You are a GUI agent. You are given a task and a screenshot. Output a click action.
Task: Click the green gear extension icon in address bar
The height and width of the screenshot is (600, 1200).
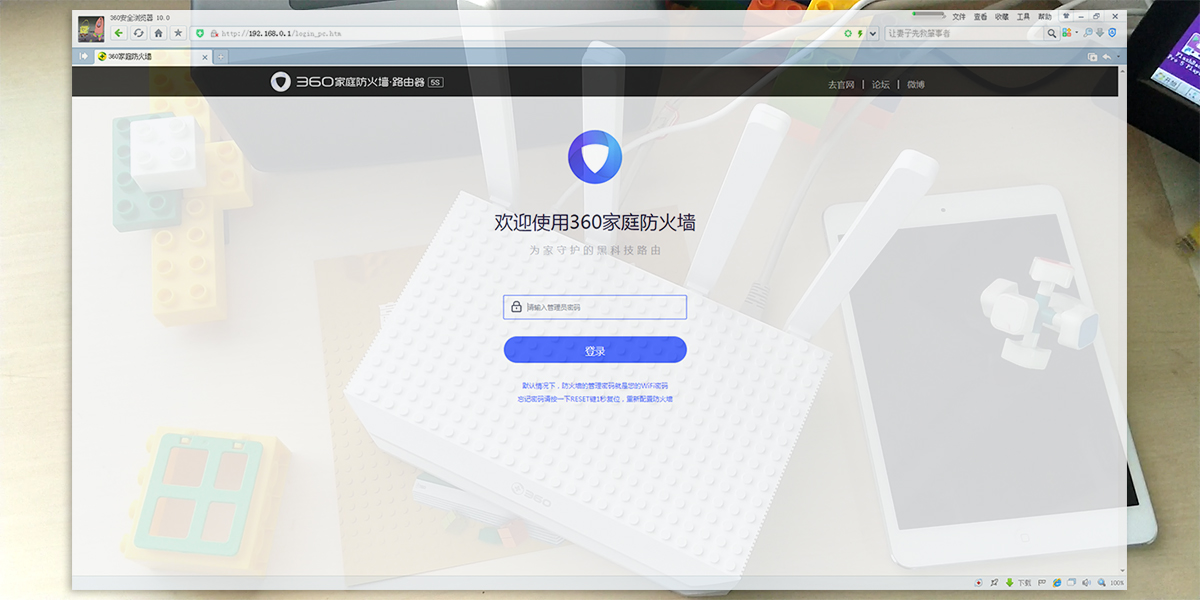(849, 33)
